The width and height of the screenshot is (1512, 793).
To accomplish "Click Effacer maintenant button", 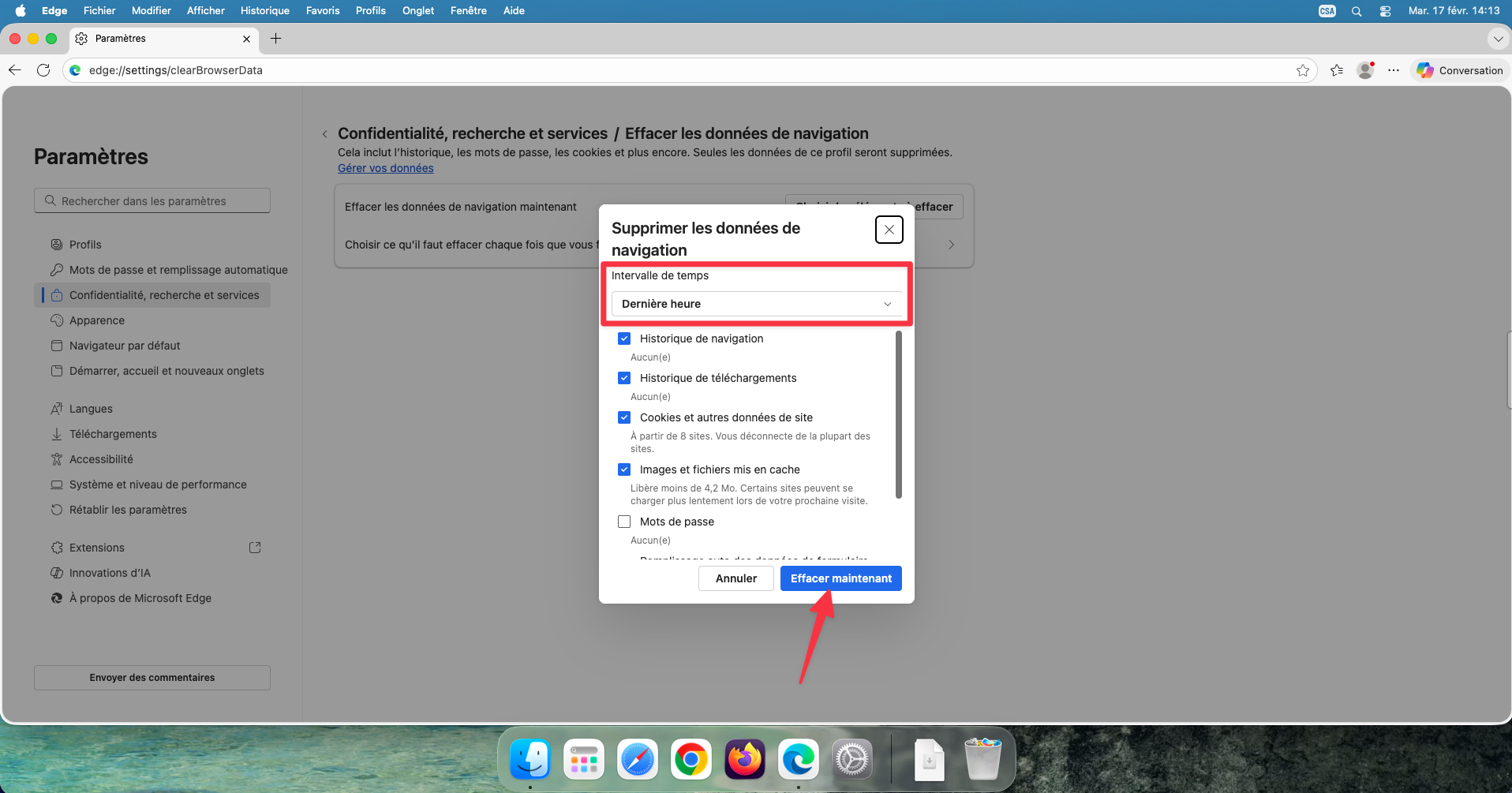I will 841,578.
